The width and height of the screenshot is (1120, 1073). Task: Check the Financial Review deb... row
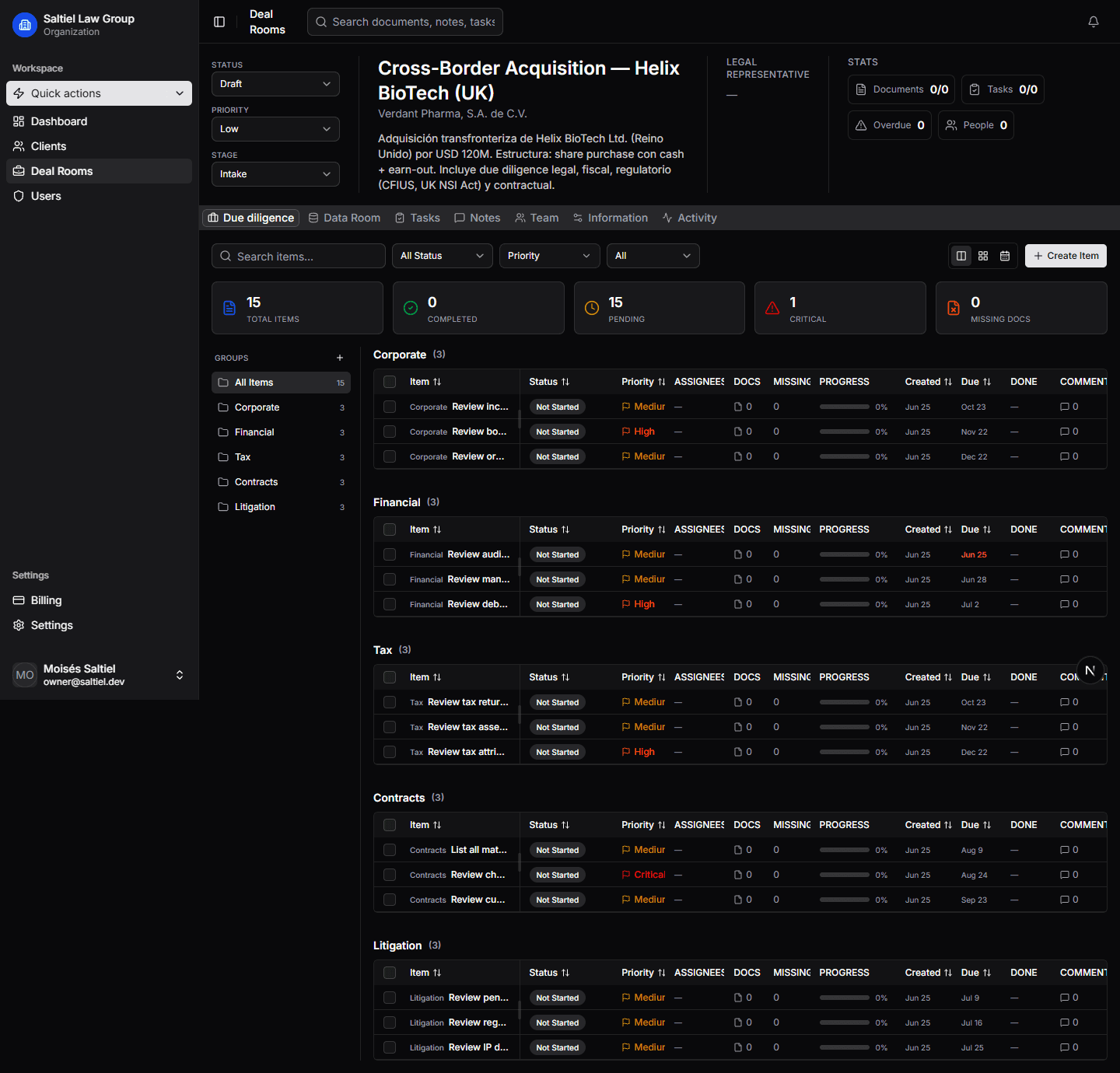point(390,604)
